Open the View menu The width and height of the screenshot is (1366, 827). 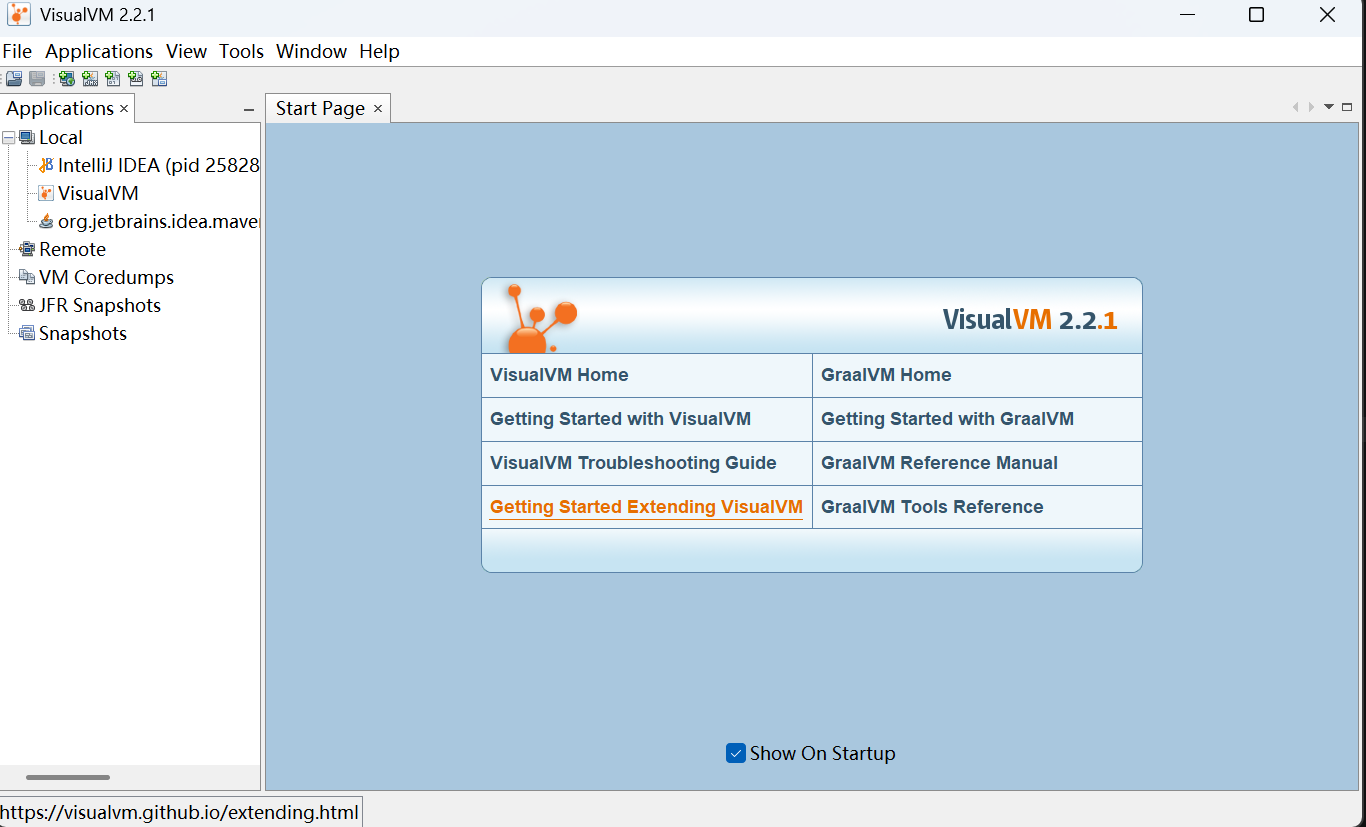(186, 51)
